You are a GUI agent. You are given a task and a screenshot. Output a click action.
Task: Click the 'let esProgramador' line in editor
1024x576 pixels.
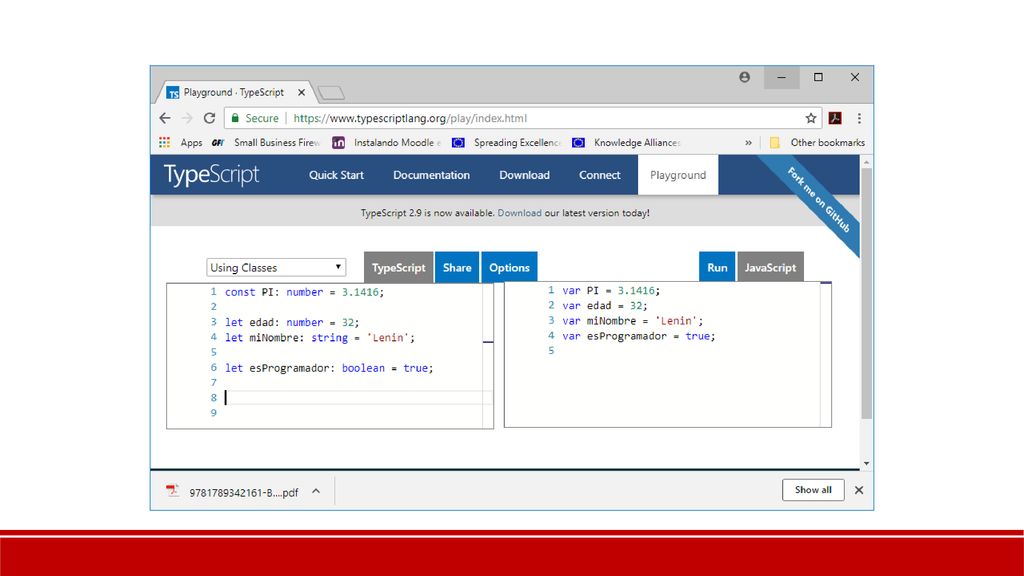point(329,368)
